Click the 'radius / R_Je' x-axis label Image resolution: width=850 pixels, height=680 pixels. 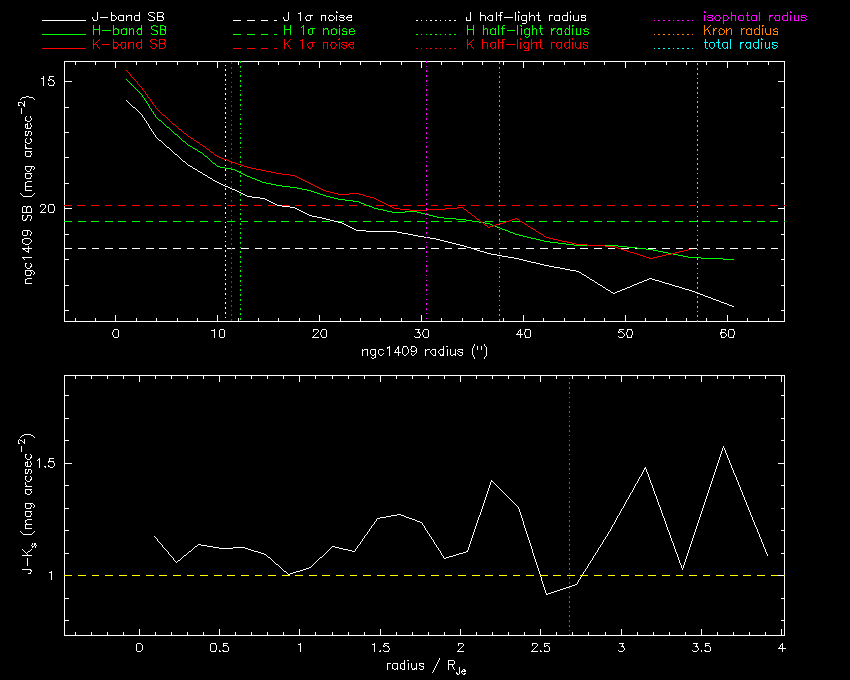(x=424, y=667)
